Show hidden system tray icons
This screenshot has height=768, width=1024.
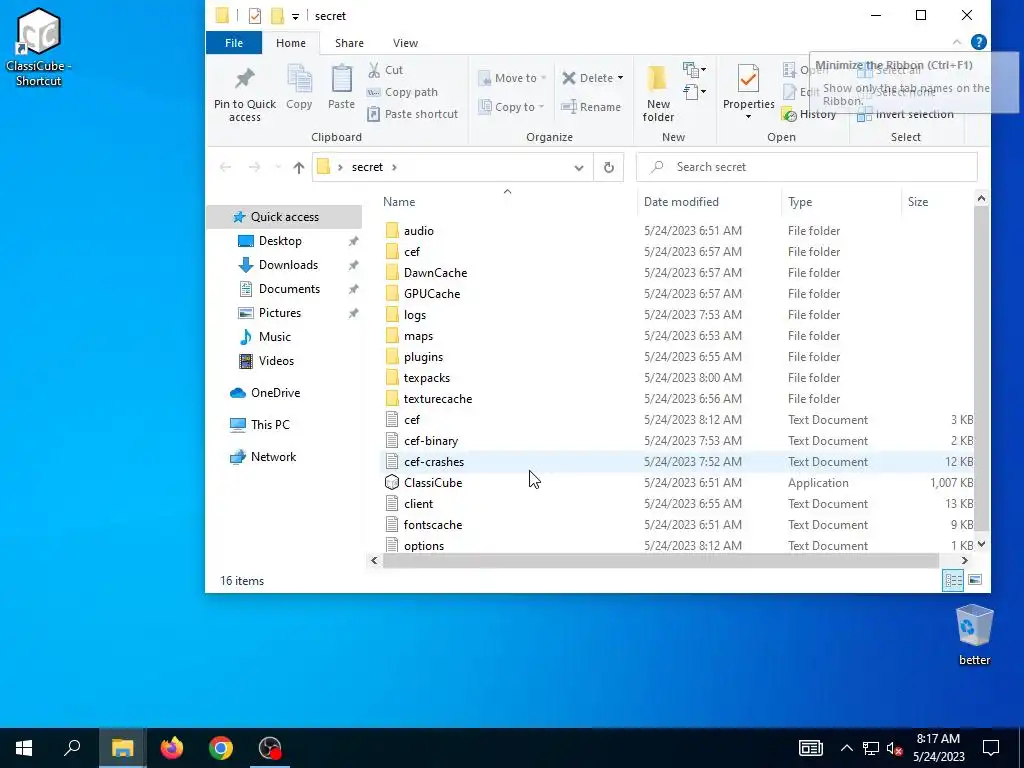[x=846, y=748]
